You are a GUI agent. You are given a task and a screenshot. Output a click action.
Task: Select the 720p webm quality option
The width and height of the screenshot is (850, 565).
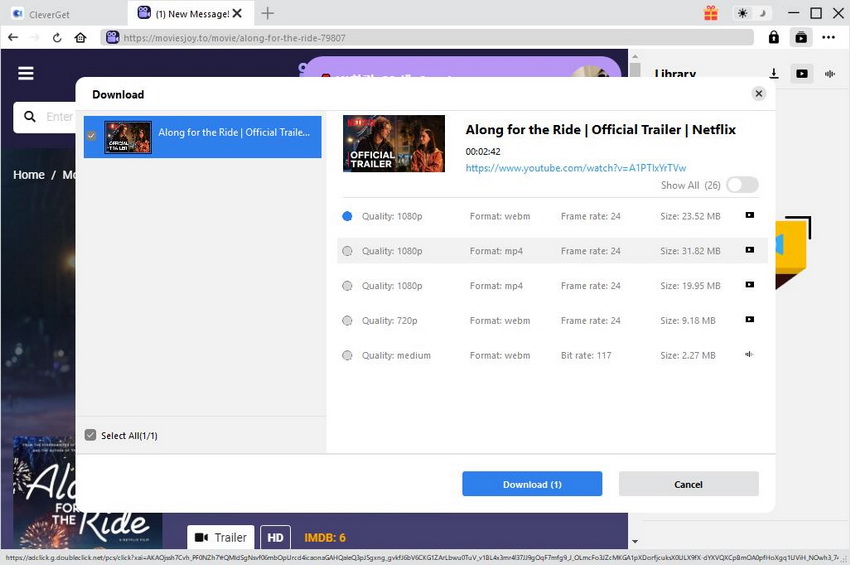tap(347, 321)
